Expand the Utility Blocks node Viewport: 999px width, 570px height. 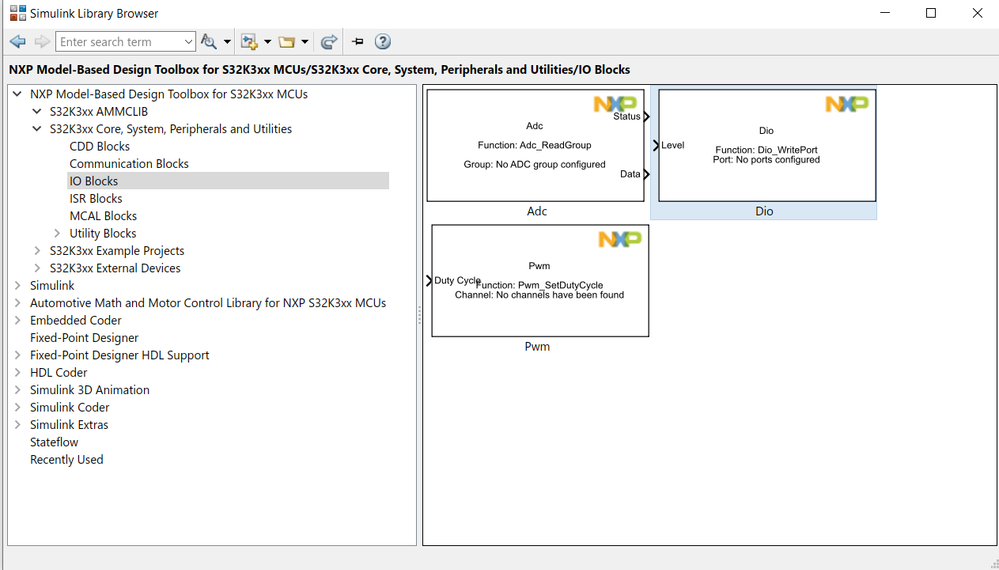[x=57, y=234]
